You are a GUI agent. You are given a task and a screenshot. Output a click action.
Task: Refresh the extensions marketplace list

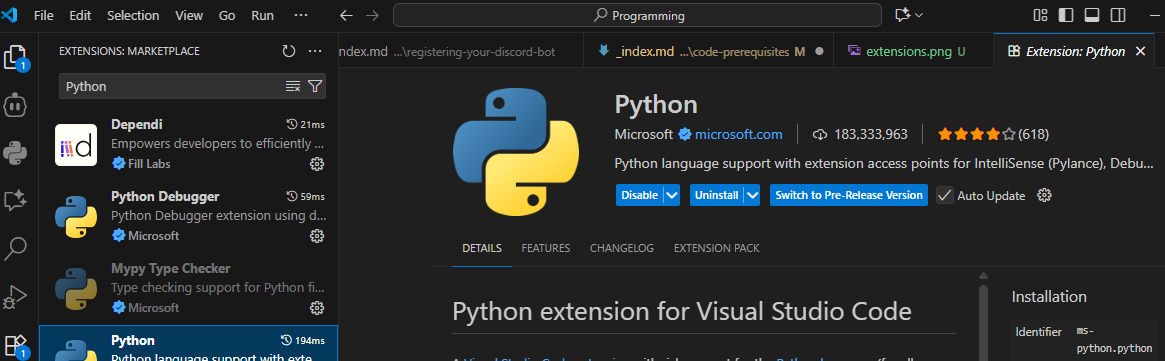289,51
